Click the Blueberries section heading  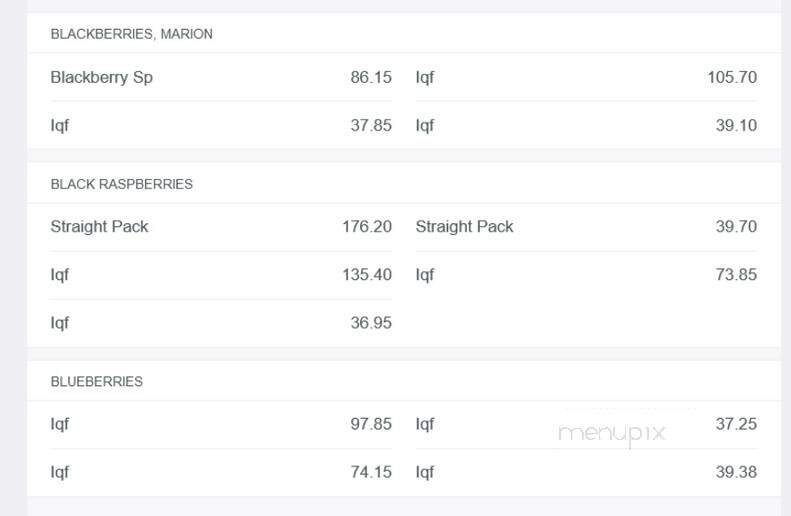pos(96,382)
